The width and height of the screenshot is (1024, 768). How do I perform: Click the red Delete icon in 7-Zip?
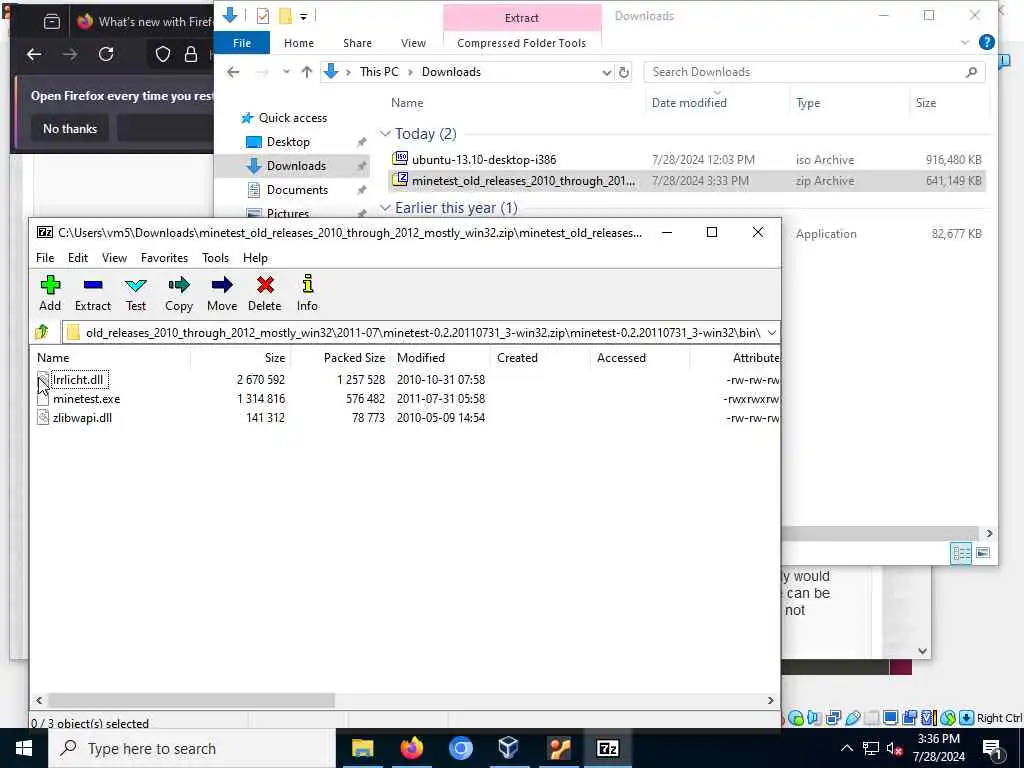[x=264, y=293]
